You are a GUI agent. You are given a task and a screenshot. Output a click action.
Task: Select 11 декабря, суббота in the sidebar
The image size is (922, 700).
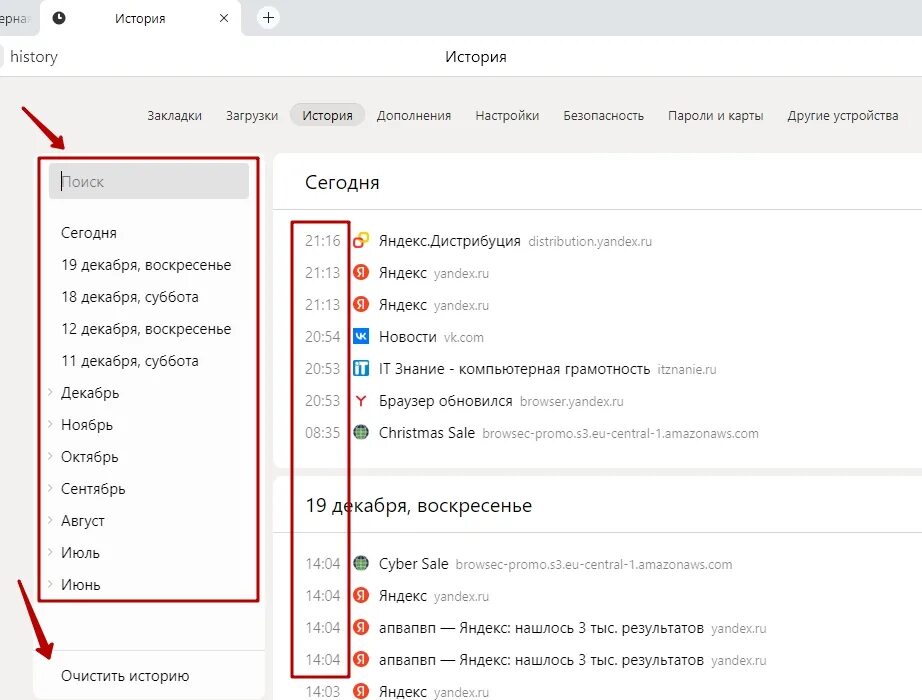(x=130, y=361)
